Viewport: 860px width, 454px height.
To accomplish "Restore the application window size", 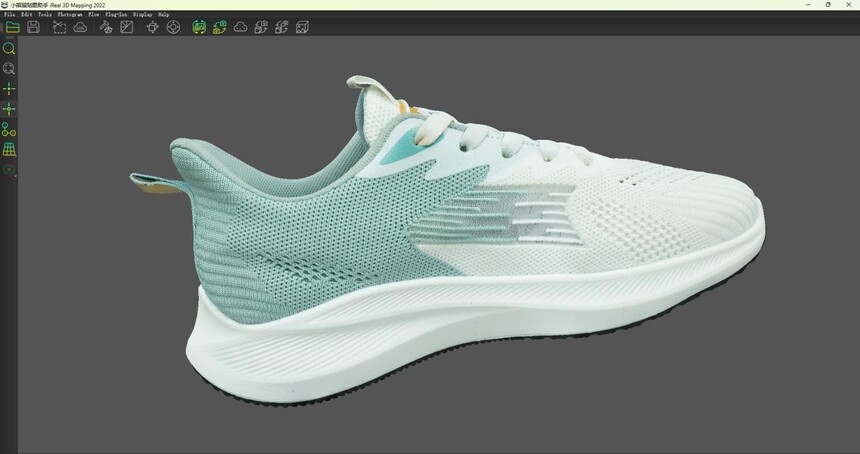I will pyautogui.click(x=828, y=4).
